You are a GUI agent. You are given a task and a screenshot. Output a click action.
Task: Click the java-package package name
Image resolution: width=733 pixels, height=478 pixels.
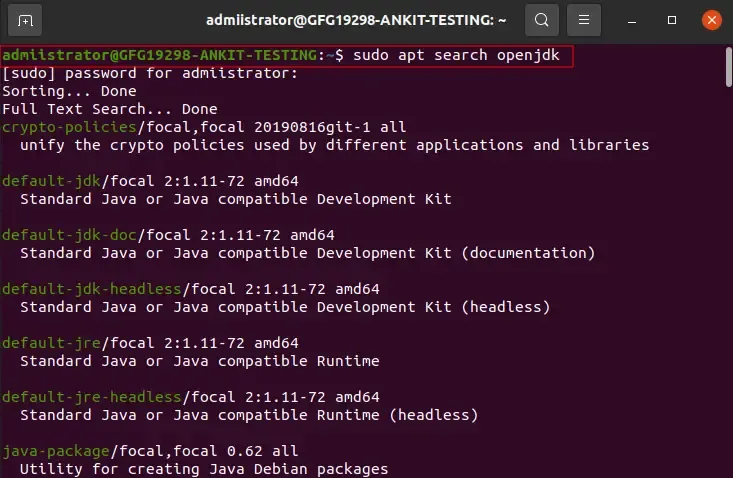pyautogui.click(x=53, y=451)
